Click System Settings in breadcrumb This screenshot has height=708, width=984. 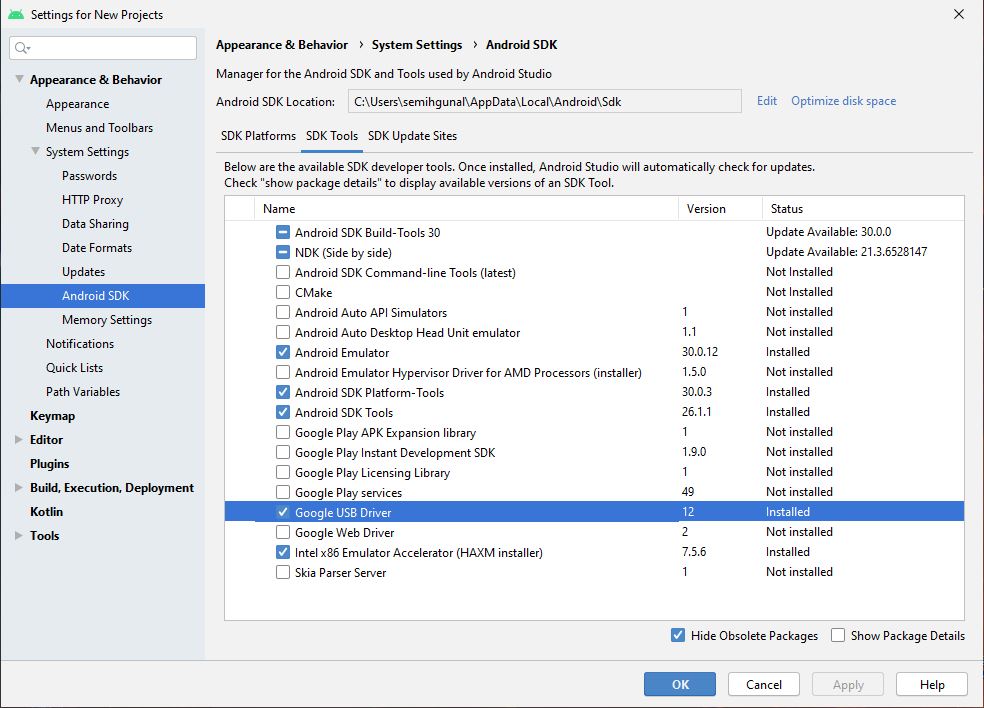(x=417, y=45)
